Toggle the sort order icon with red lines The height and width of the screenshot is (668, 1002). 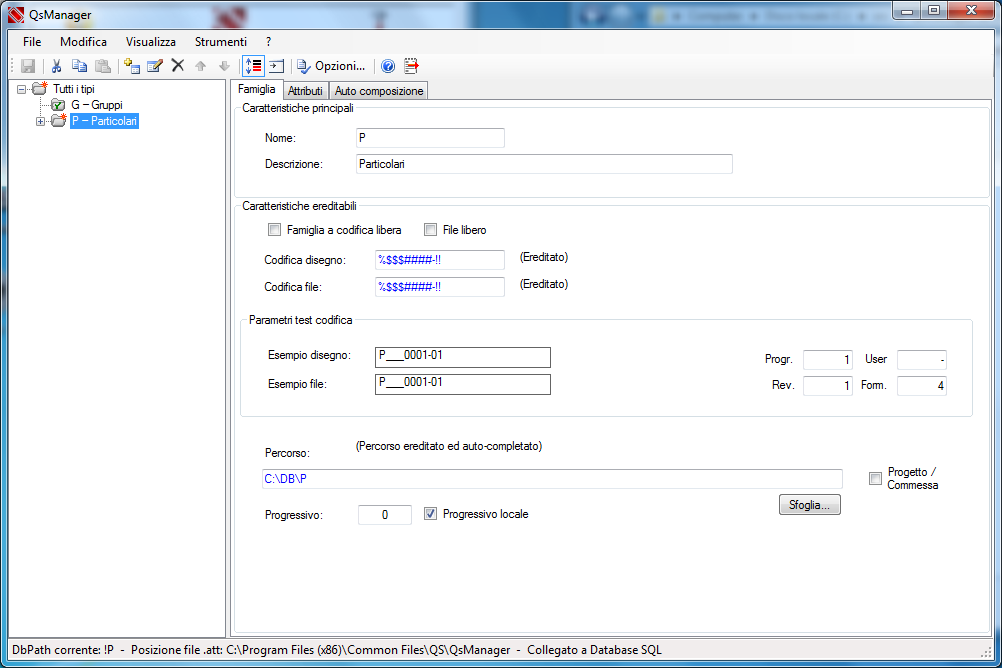click(x=253, y=66)
